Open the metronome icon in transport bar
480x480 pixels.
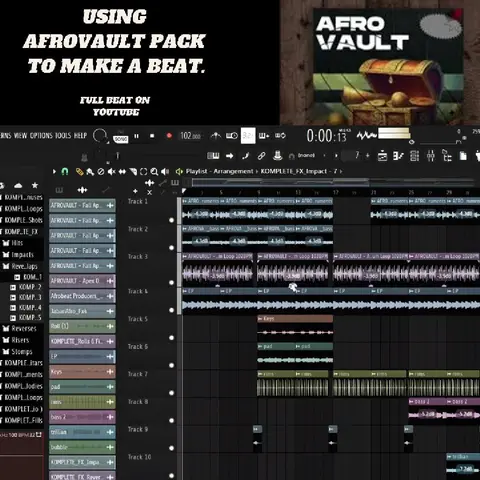tap(216, 136)
